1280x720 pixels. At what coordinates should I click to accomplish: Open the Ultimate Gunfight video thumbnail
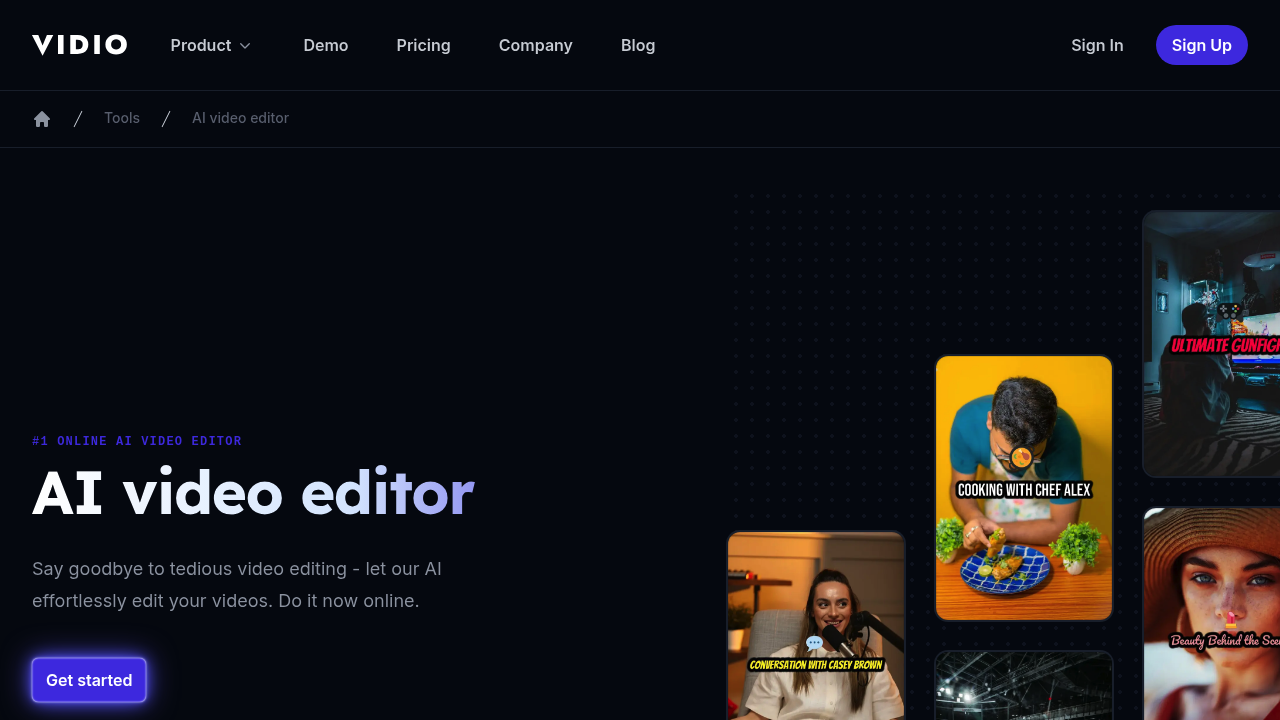[1215, 343]
